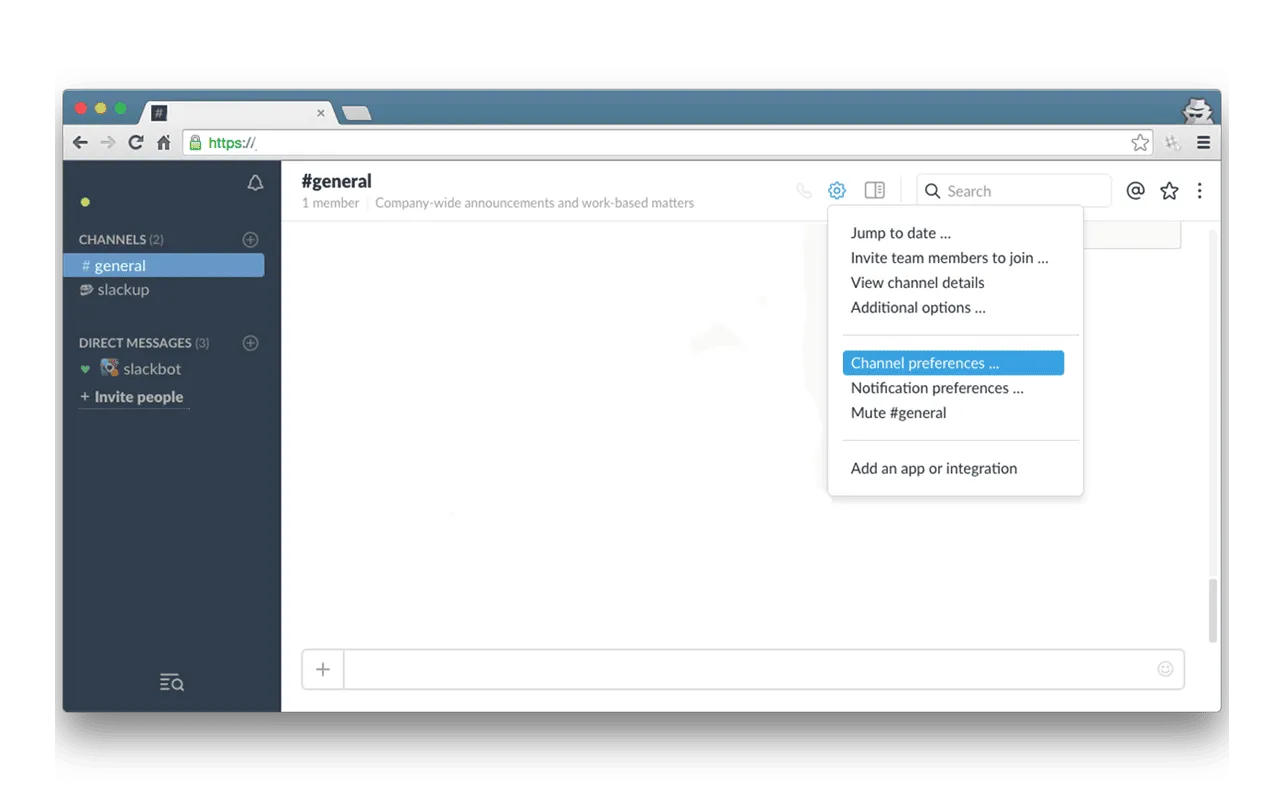Choose Mute #general in the dropdown
1280x800 pixels.
click(x=898, y=413)
